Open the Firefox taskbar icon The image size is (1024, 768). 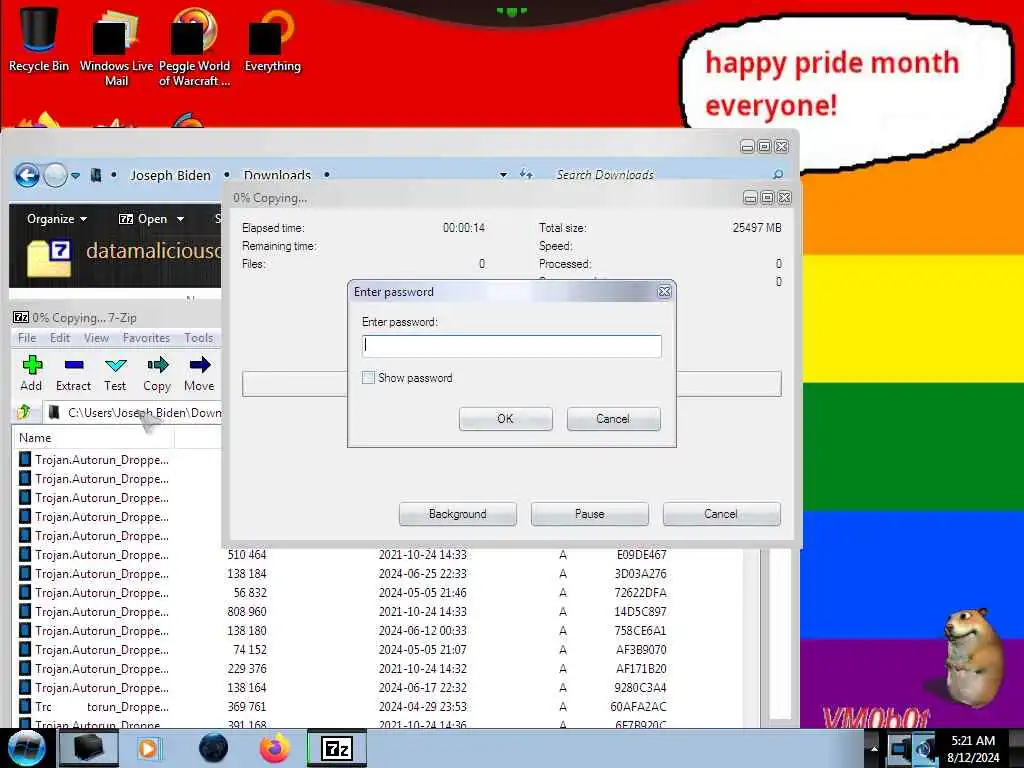click(x=275, y=748)
